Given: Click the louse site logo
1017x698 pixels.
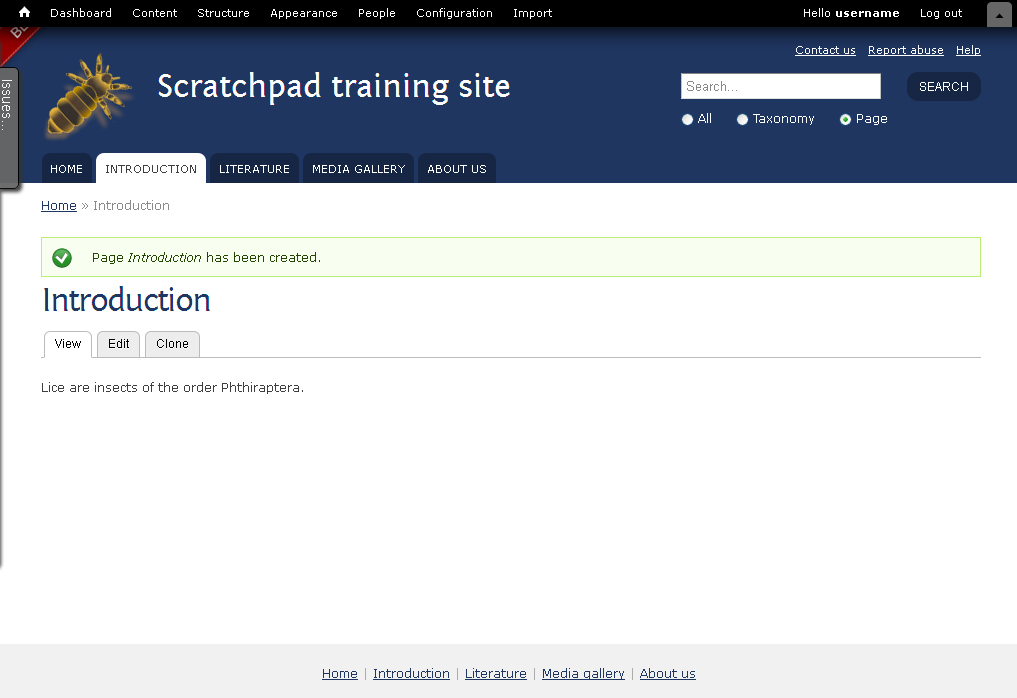Looking at the screenshot, I should point(89,96).
